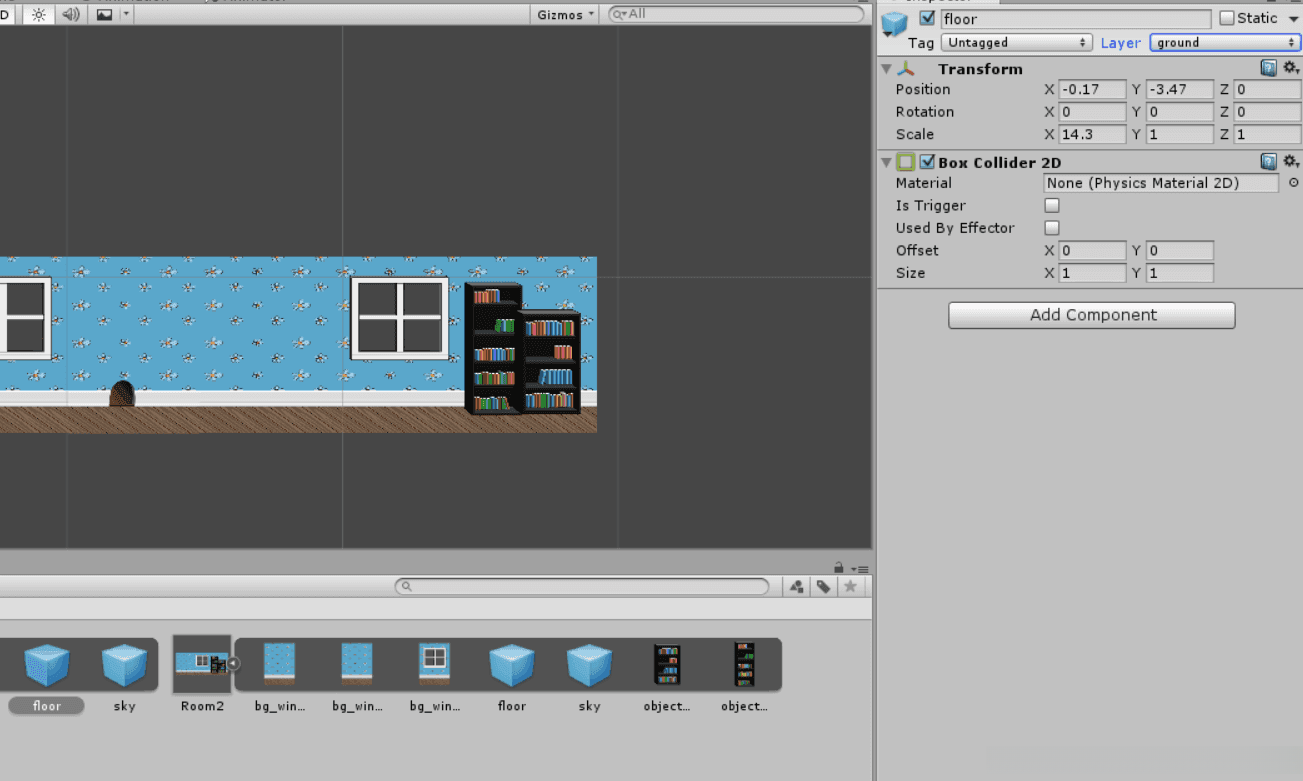Open the Tag dropdown showing Untagged
The height and width of the screenshot is (781, 1303).
(1017, 42)
